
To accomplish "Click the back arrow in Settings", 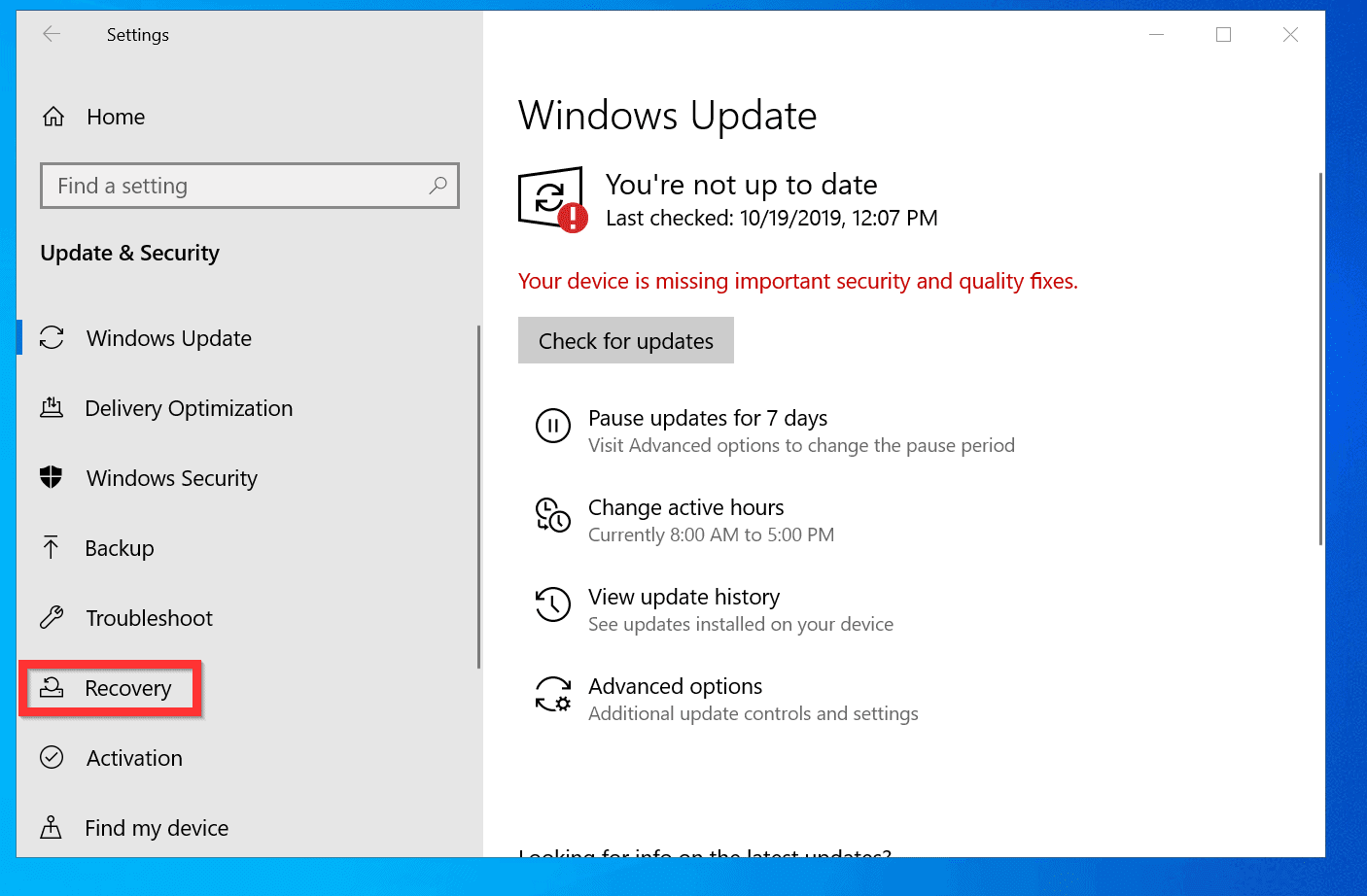I will [x=50, y=34].
